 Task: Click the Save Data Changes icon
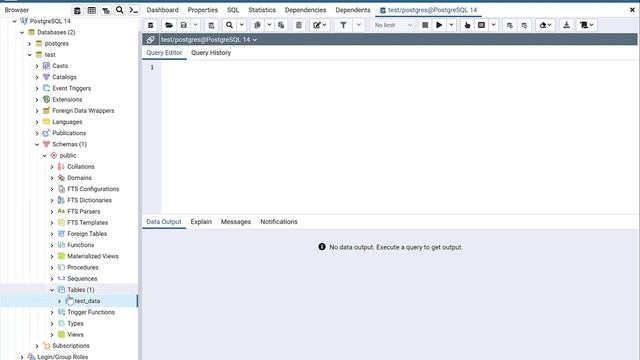(x=211, y=25)
